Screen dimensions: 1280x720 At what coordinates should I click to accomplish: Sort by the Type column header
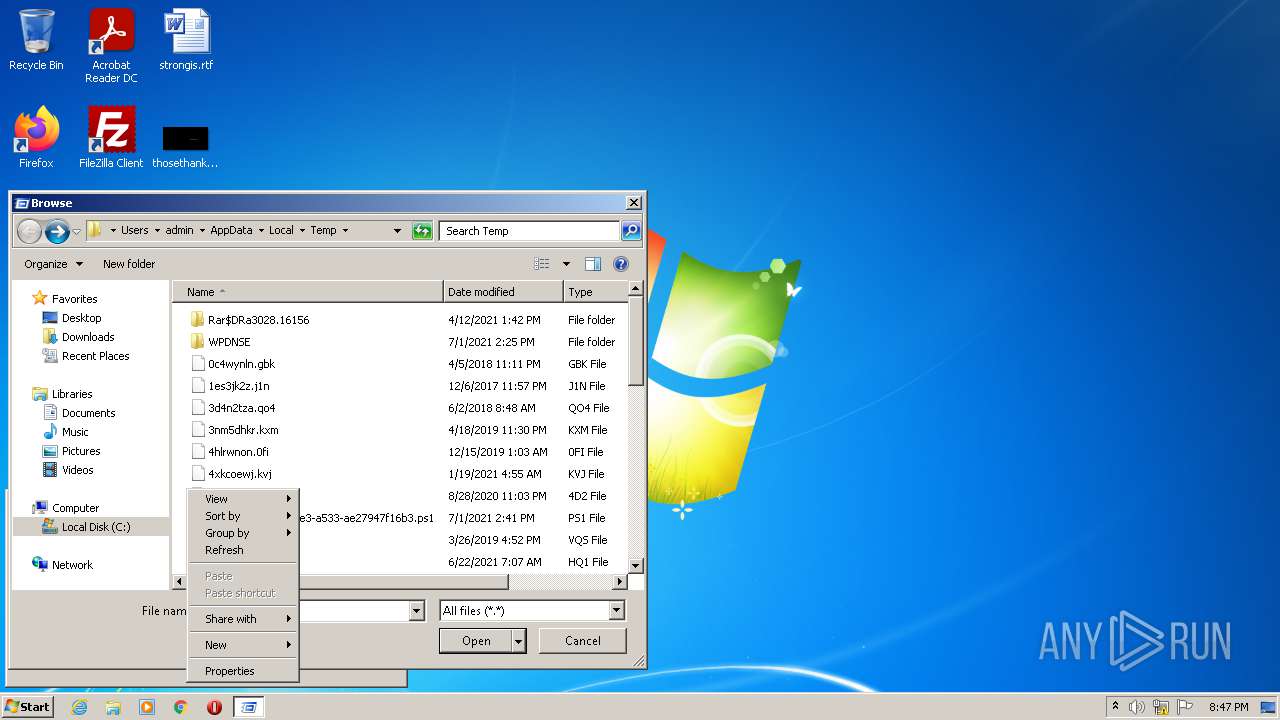point(595,292)
